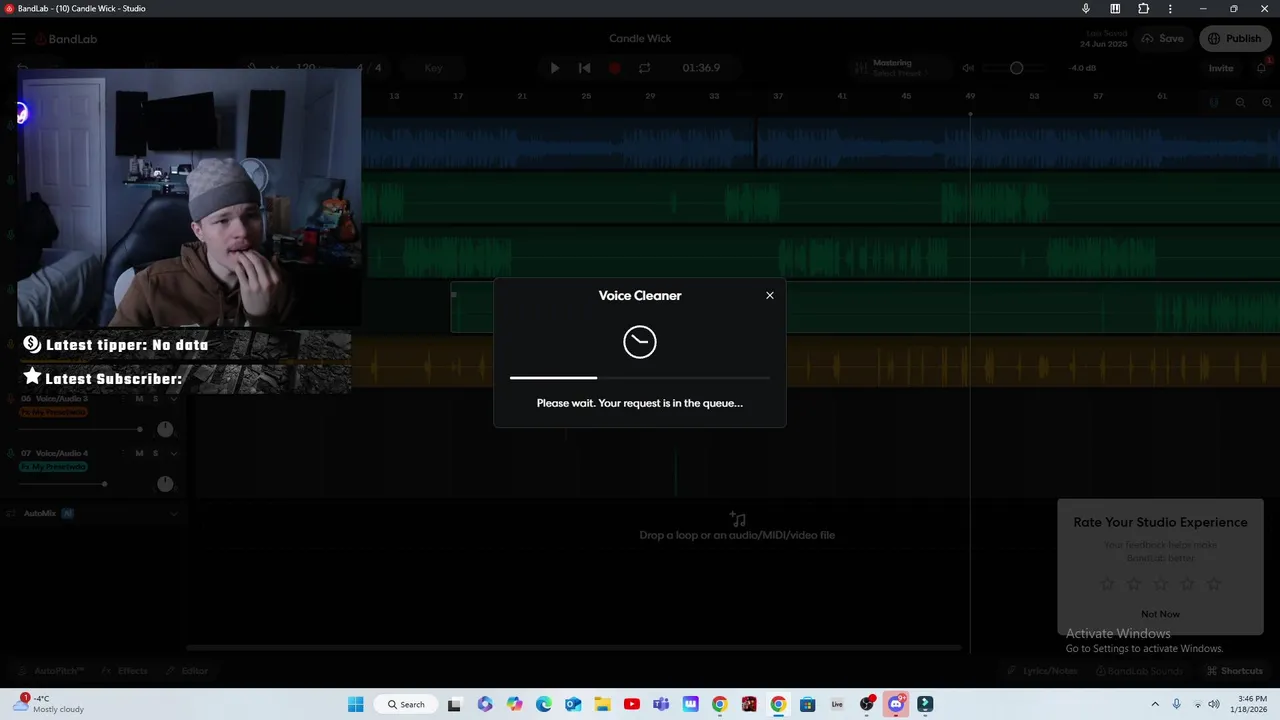This screenshot has height=720, width=1280.
Task: Open the Chrome extensions puzzle icon
Action: [x=1144, y=9]
